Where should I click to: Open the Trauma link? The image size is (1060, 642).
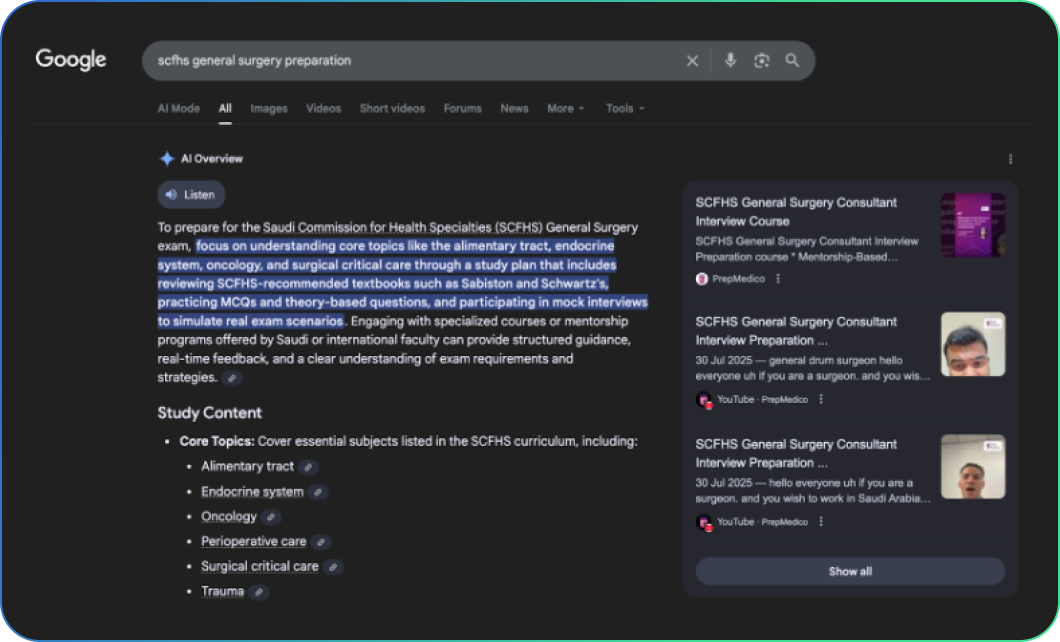pyautogui.click(x=222, y=591)
